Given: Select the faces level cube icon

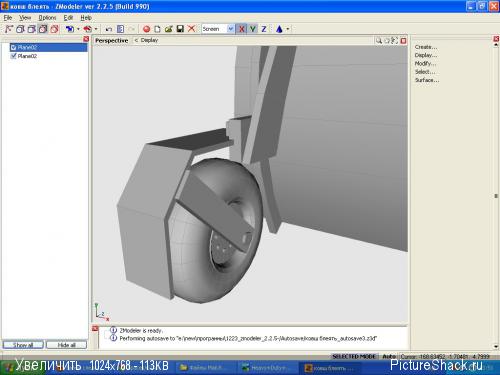Looking at the screenshot, I should (32, 29).
